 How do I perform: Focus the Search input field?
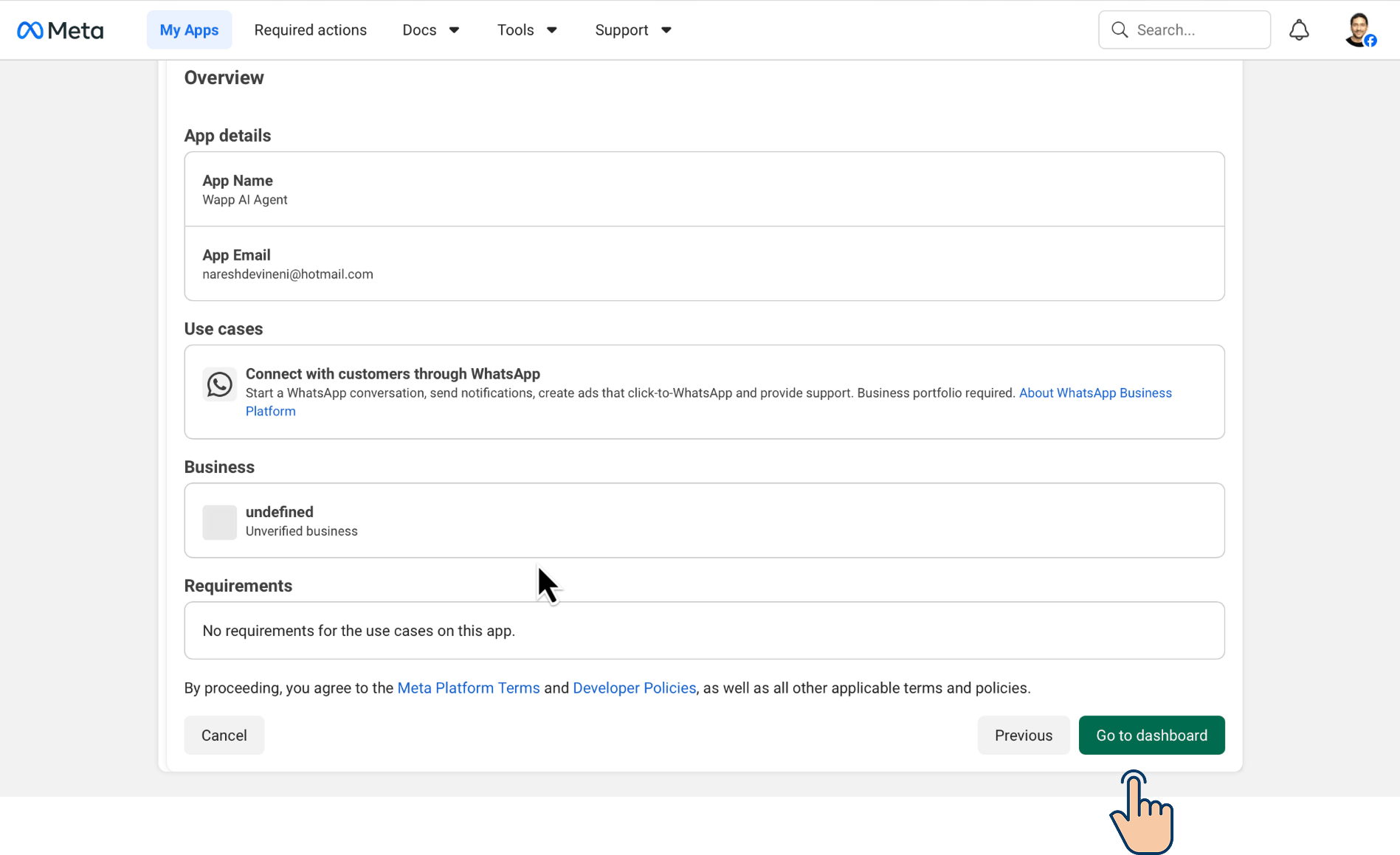1185,30
